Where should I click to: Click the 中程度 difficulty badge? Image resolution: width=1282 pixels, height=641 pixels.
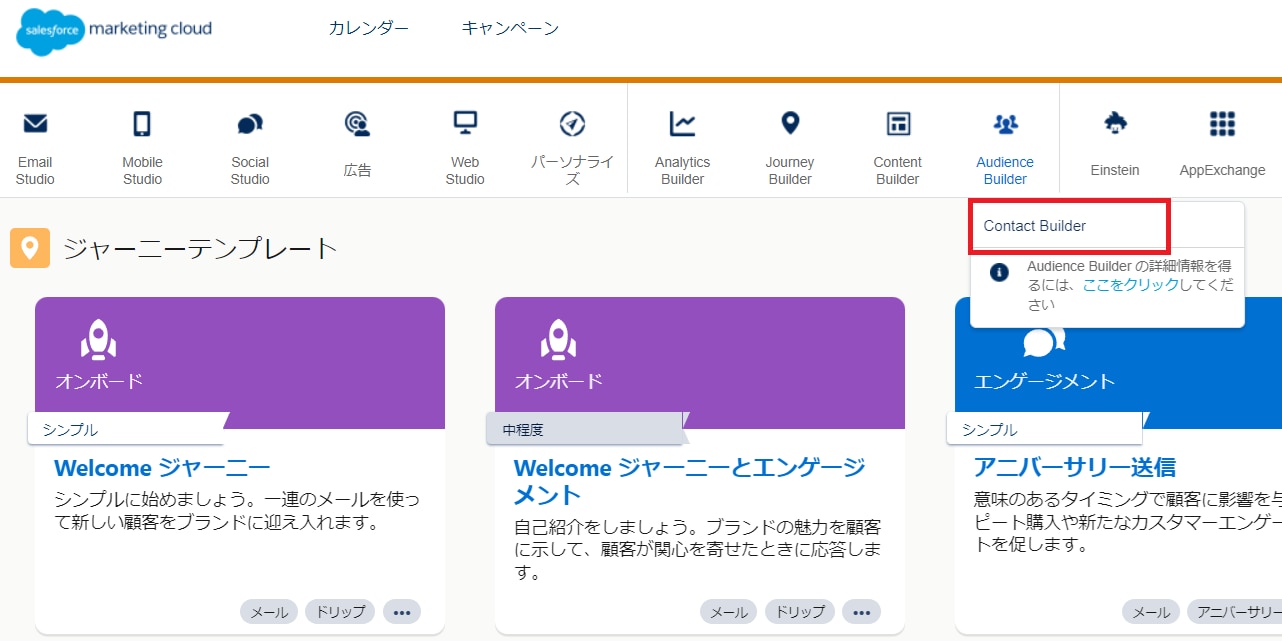coord(585,430)
